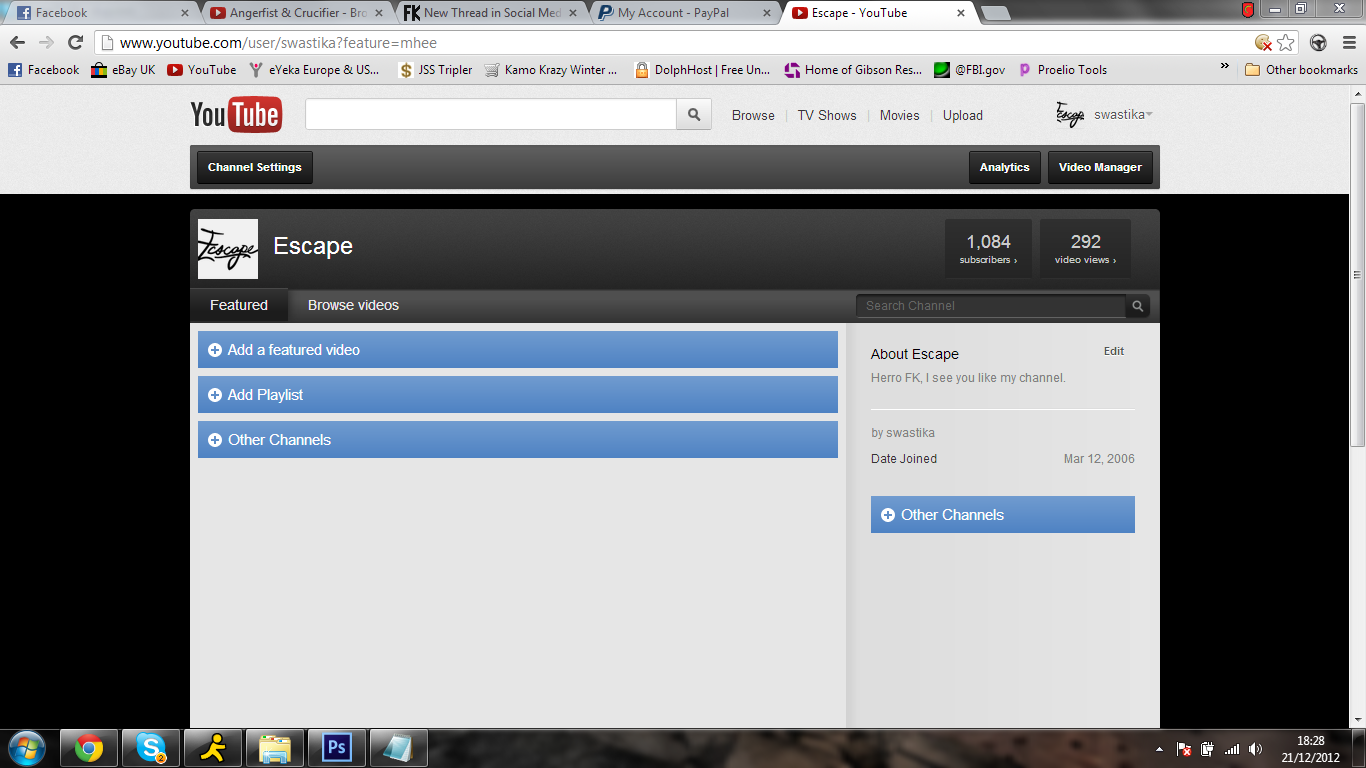Viewport: 1366px width, 768px height.
Task: Open Analytics
Action: [x=1005, y=167]
